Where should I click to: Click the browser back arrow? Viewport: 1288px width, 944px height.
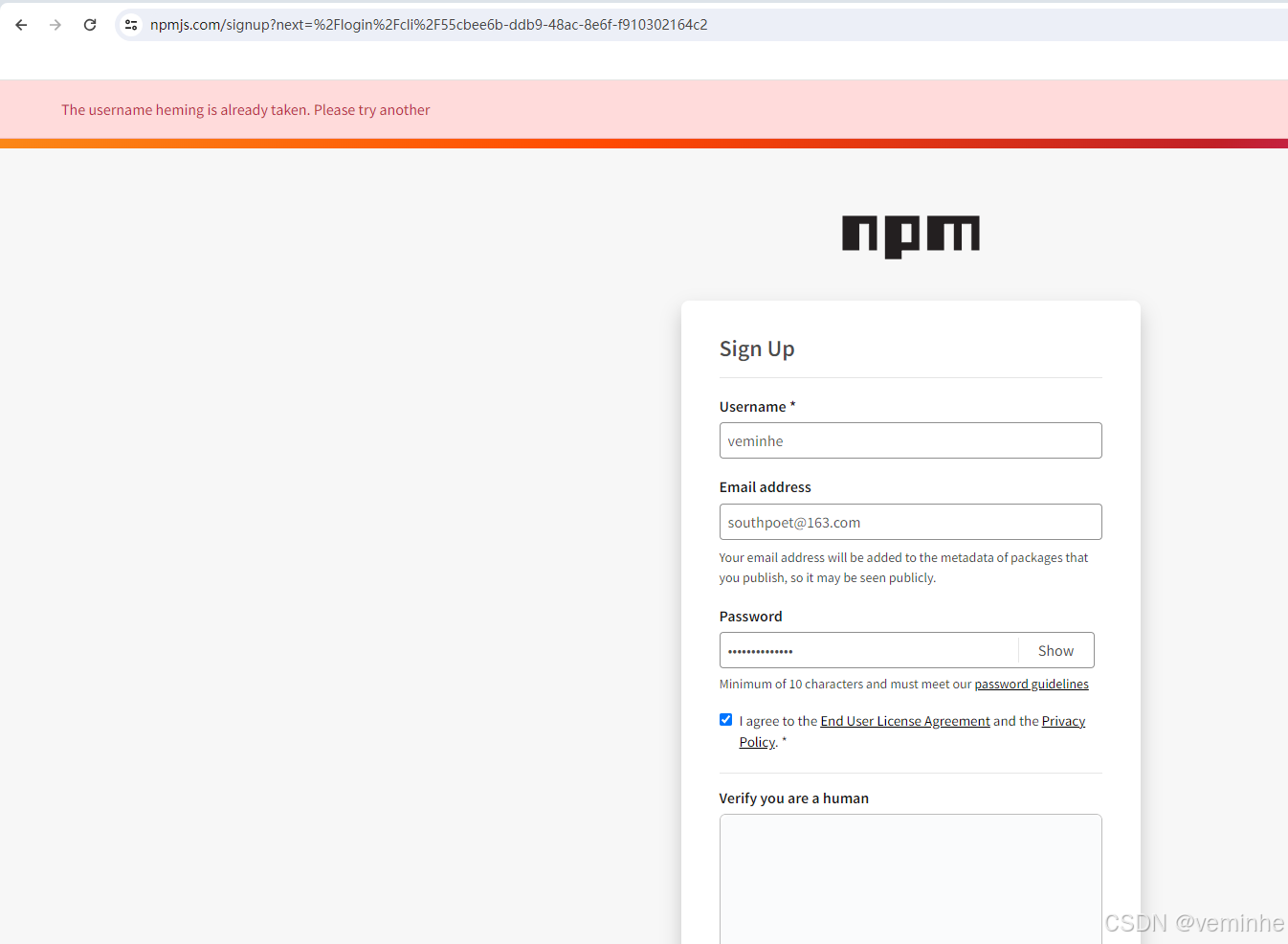(x=21, y=25)
